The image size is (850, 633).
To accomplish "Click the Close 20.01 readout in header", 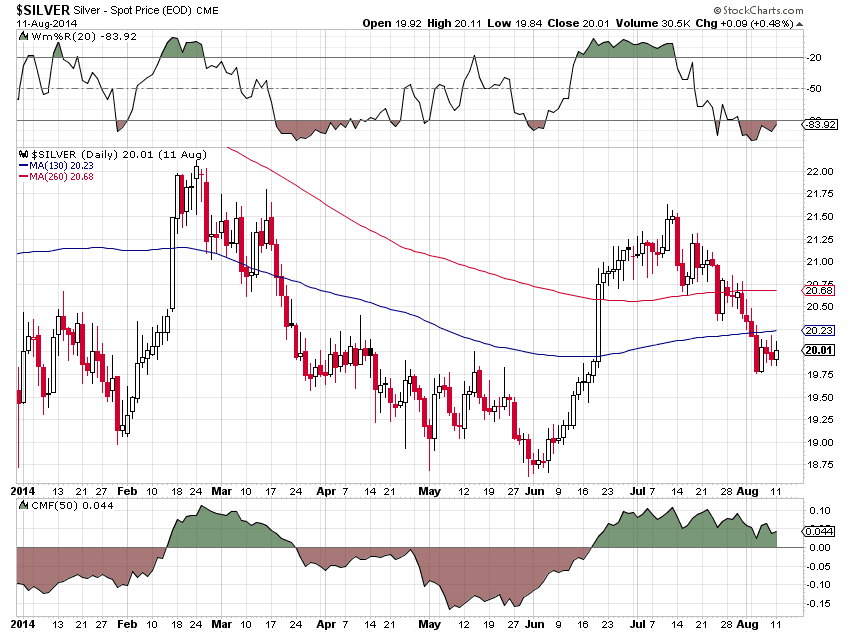I will click(578, 23).
